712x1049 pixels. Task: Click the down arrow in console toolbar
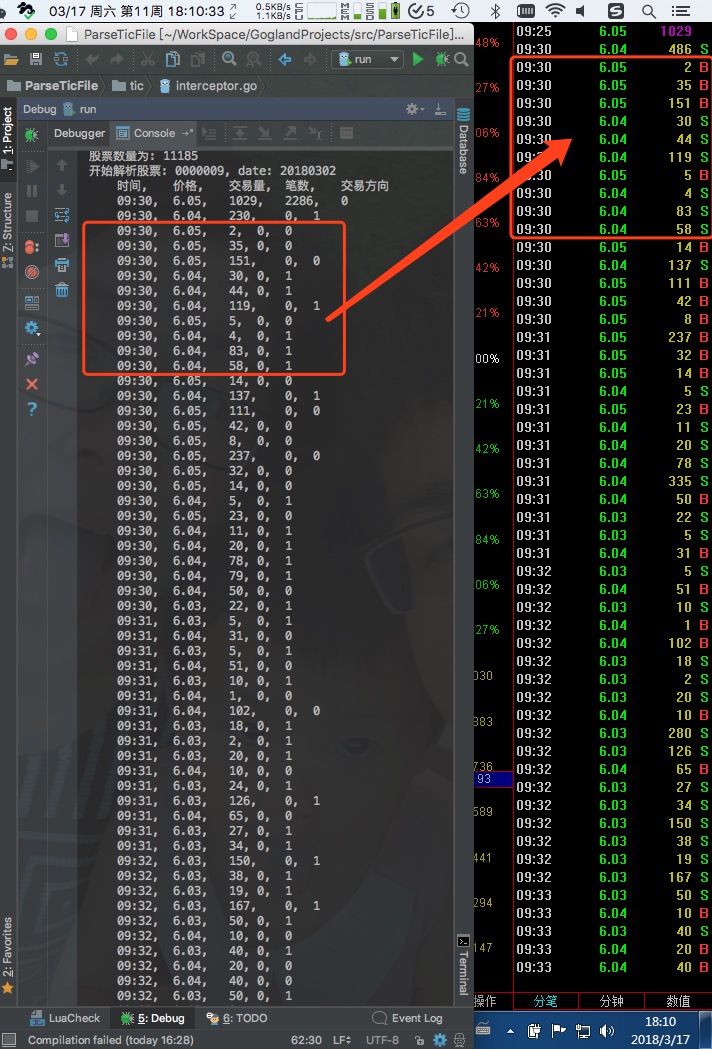point(62,191)
